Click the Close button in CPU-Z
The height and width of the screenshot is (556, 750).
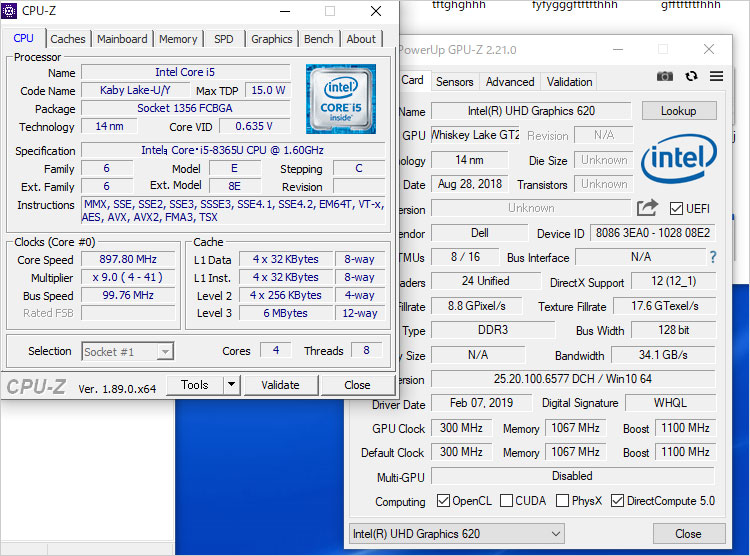357,385
